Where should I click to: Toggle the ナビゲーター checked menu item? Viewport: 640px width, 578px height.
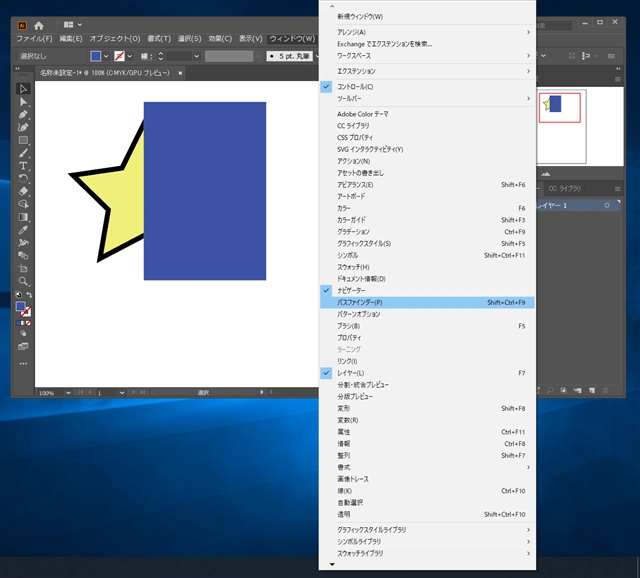coord(427,291)
